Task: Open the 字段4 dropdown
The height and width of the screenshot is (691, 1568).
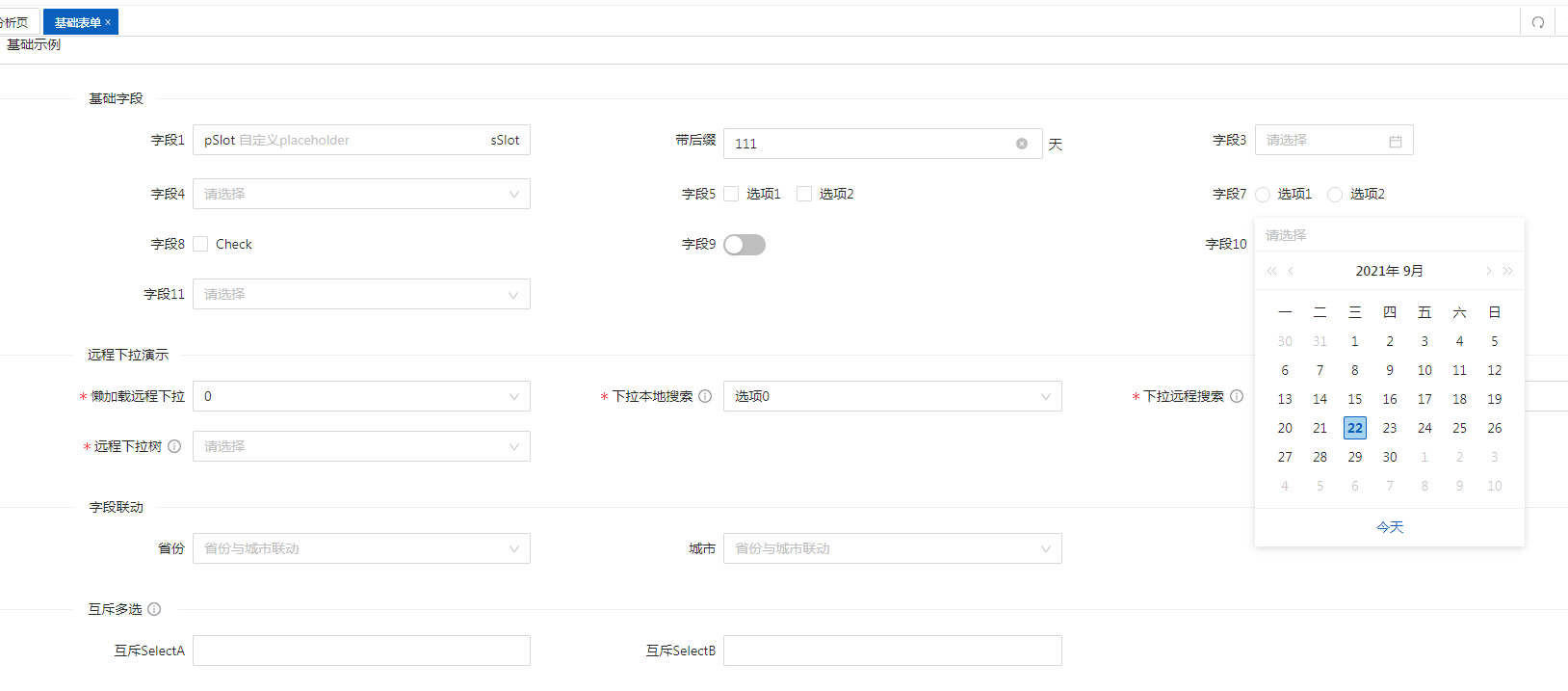Action: [x=361, y=194]
